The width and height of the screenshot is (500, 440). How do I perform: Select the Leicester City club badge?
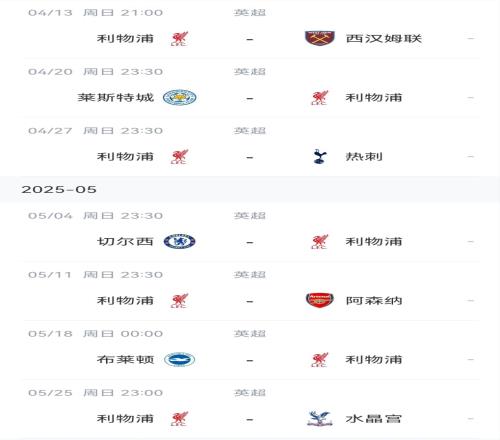click(180, 97)
